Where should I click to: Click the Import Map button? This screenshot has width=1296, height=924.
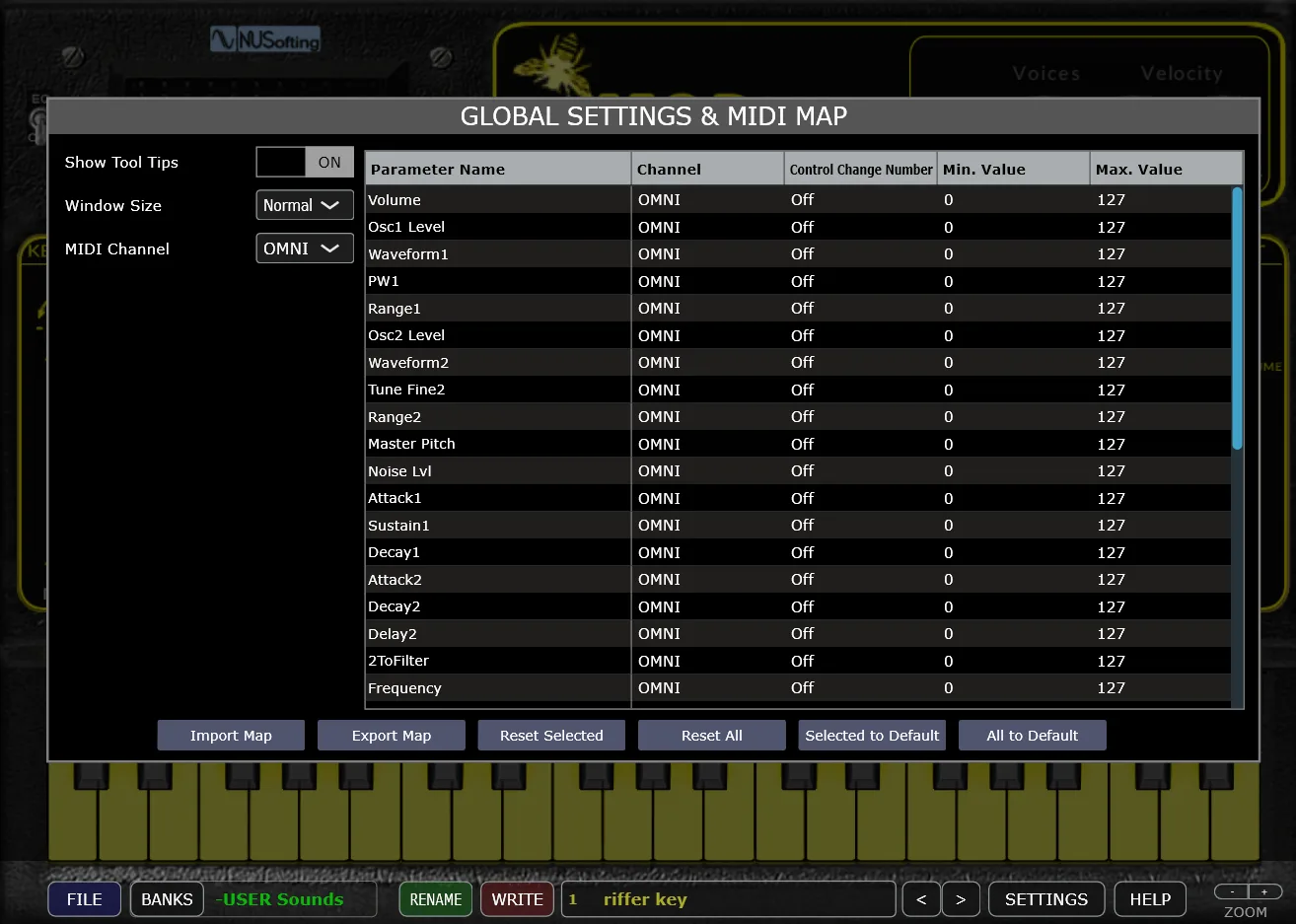pos(231,736)
